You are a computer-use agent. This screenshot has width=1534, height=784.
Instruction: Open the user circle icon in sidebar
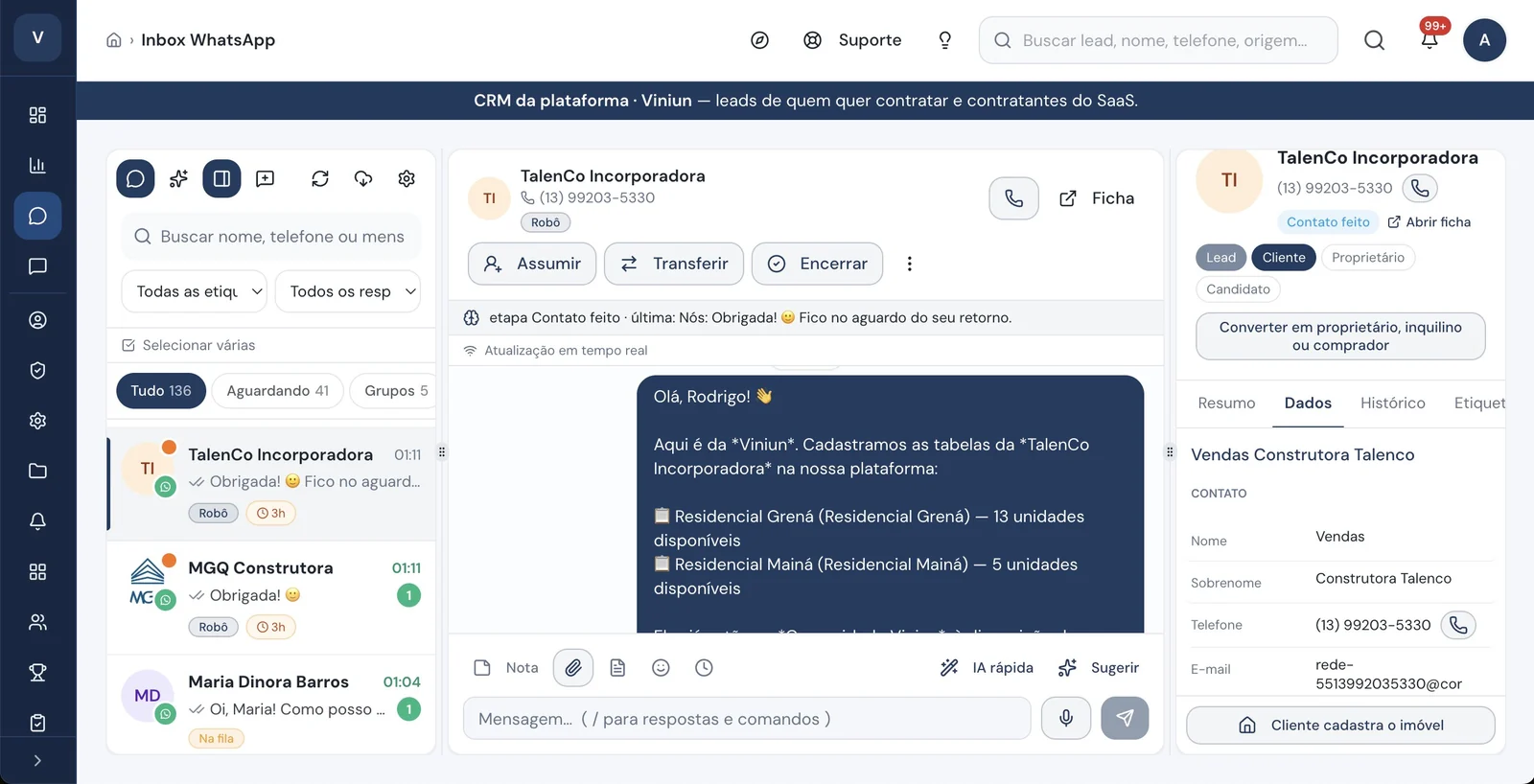pyautogui.click(x=37, y=320)
